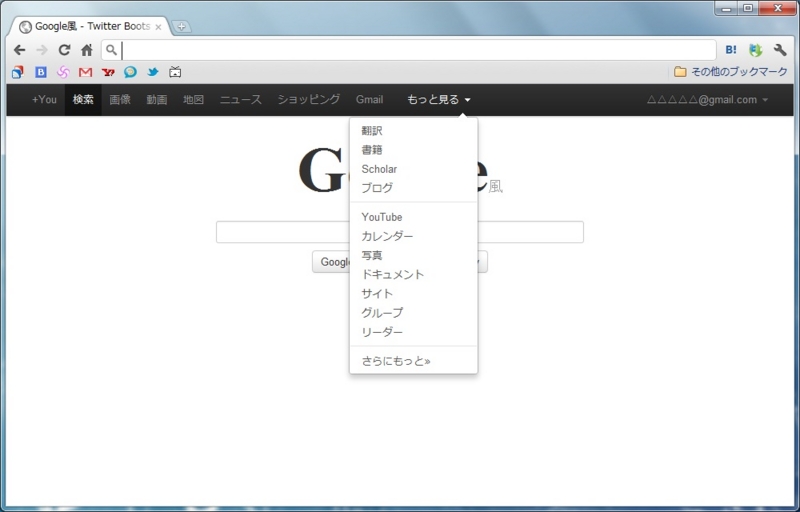The image size is (800, 512).
Task: Choose グループ from the dropdown menu
Action: click(382, 313)
